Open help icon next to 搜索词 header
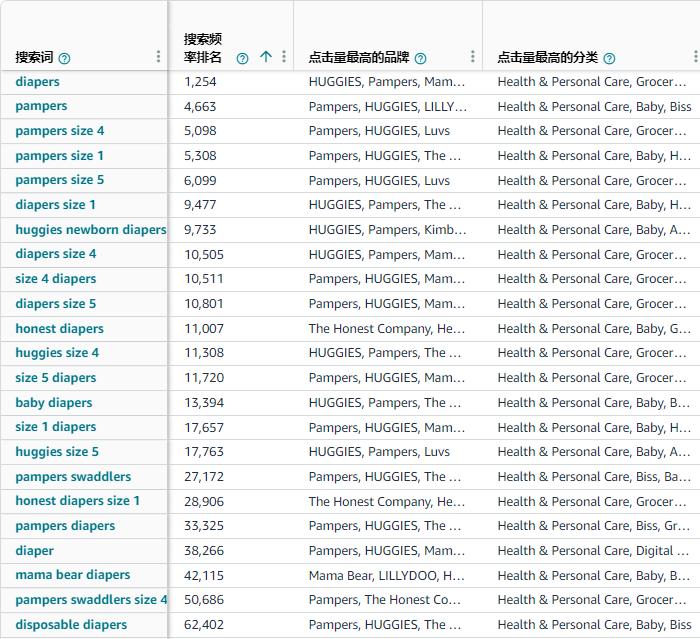 pos(64,58)
